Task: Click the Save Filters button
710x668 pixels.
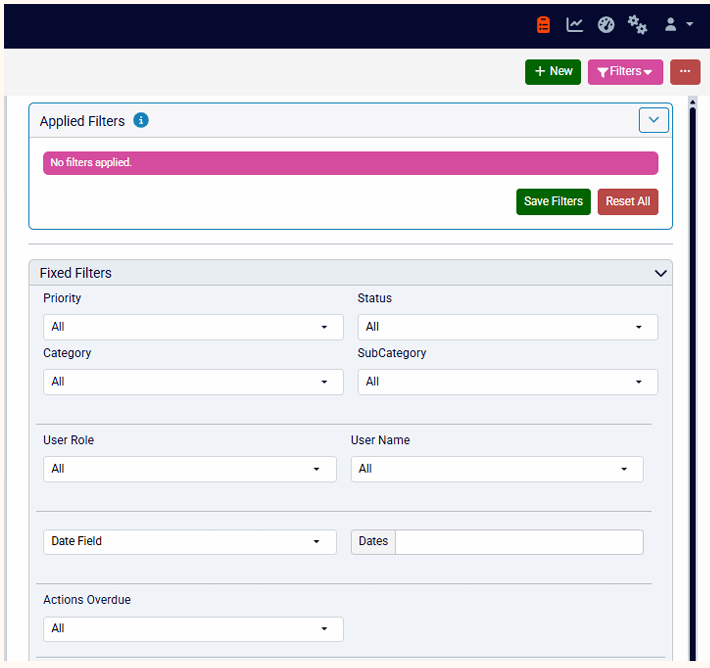Action: tap(553, 202)
